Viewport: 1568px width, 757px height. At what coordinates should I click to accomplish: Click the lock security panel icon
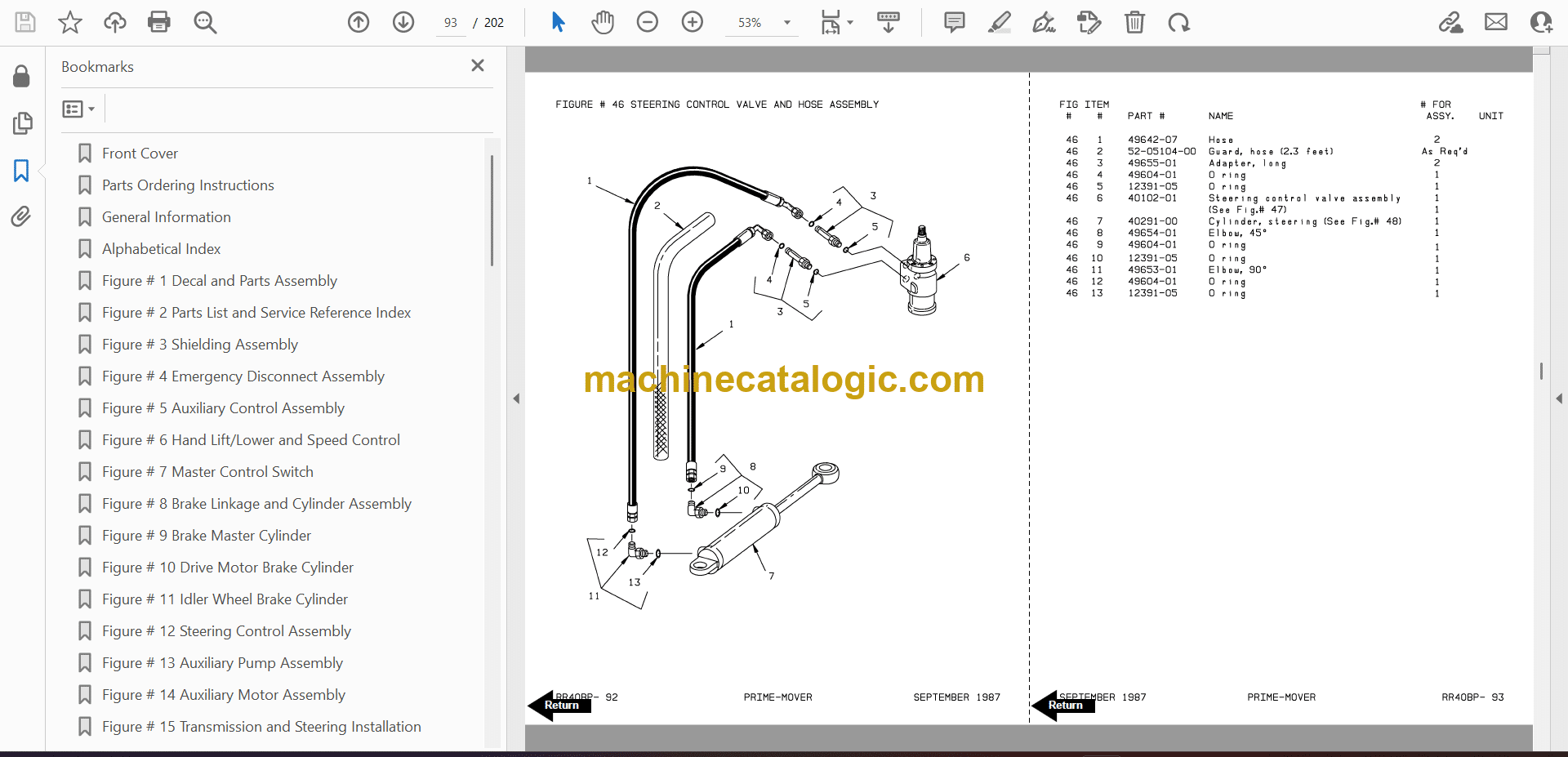(x=22, y=76)
